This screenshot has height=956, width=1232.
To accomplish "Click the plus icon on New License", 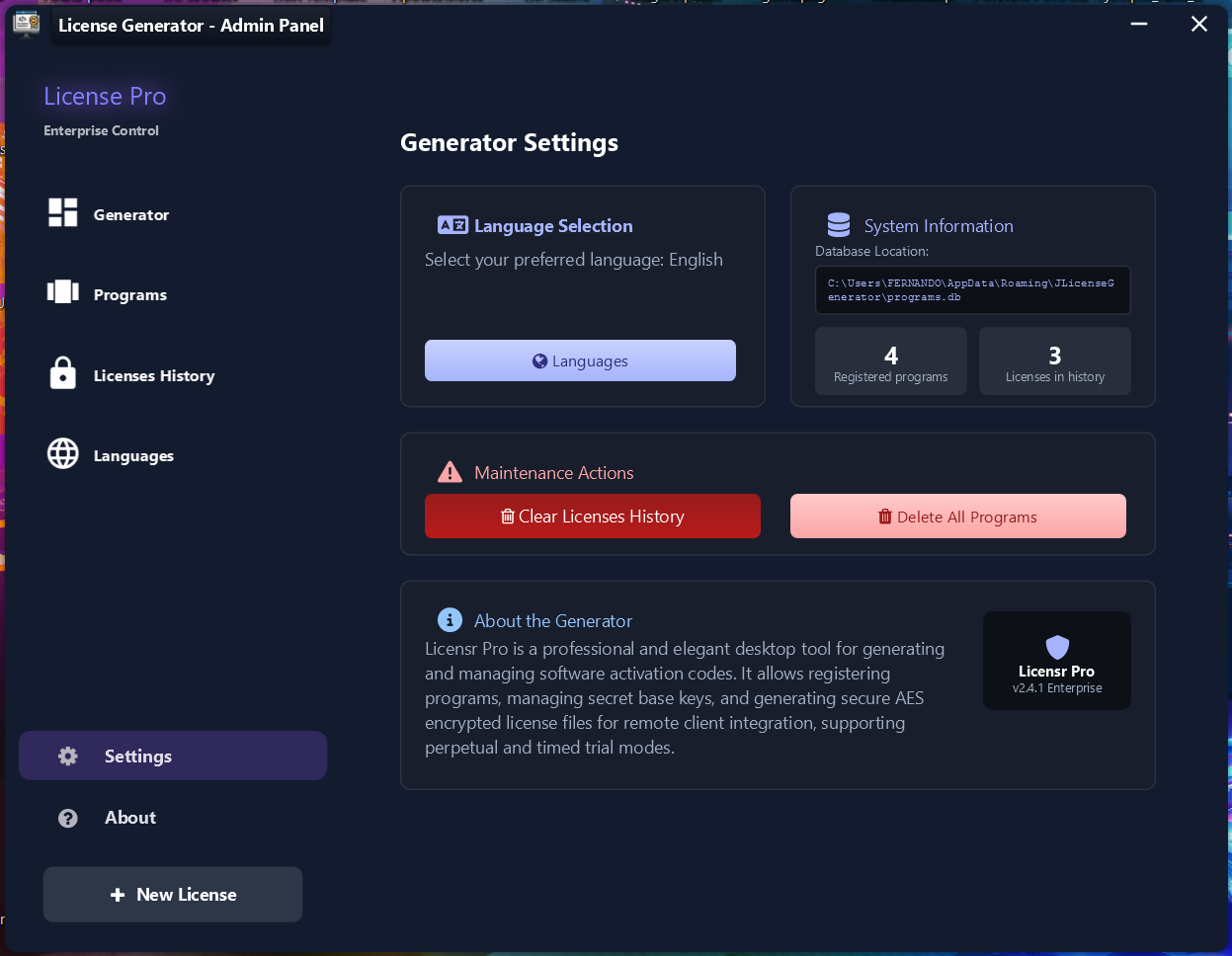I will (118, 895).
